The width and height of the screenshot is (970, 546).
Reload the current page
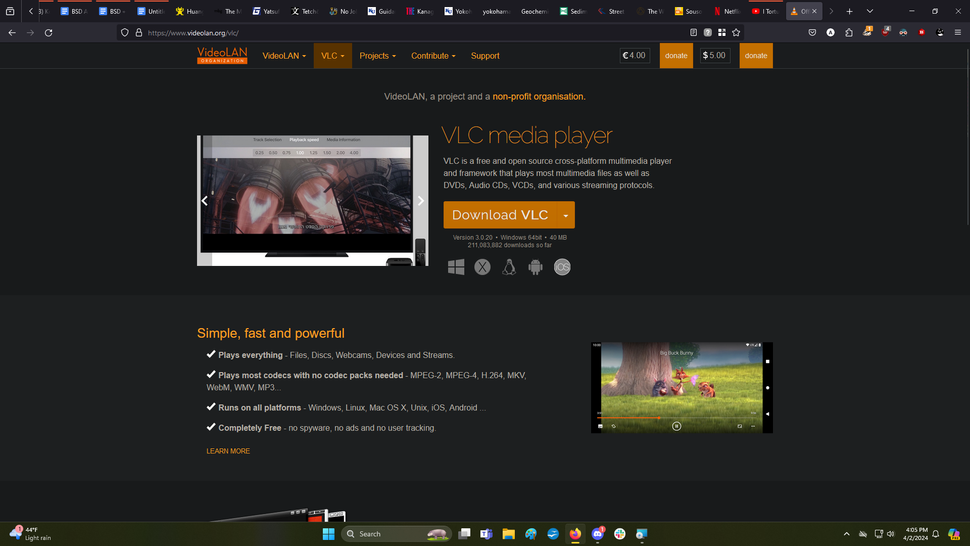coord(48,33)
